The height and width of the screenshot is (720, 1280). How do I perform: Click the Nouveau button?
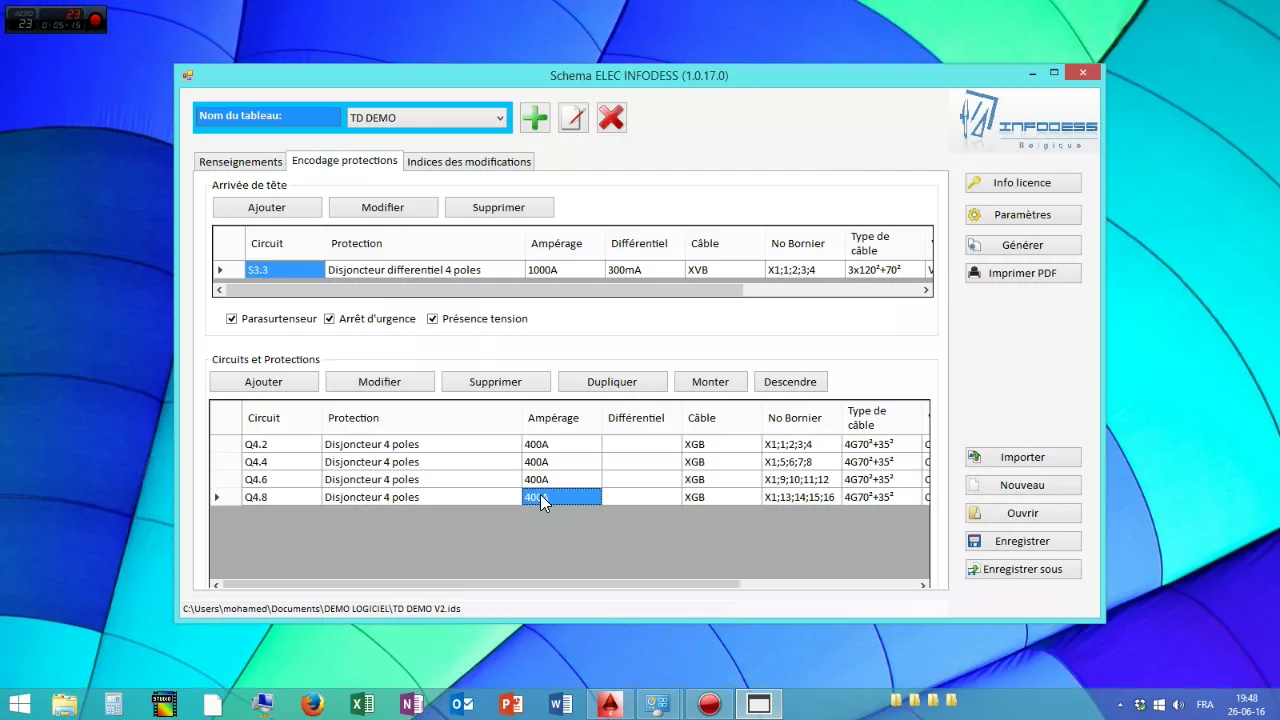1023,485
